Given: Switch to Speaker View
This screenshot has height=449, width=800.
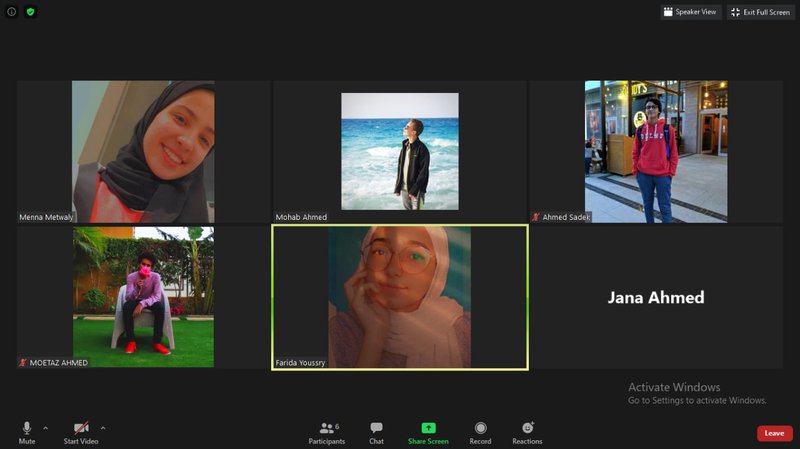Looking at the screenshot, I should tap(690, 12).
